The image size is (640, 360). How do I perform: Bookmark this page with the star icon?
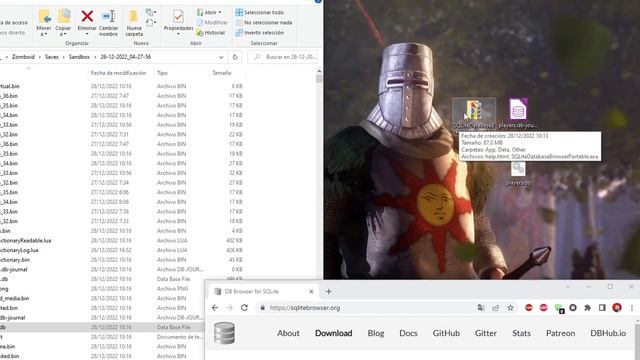click(510, 308)
